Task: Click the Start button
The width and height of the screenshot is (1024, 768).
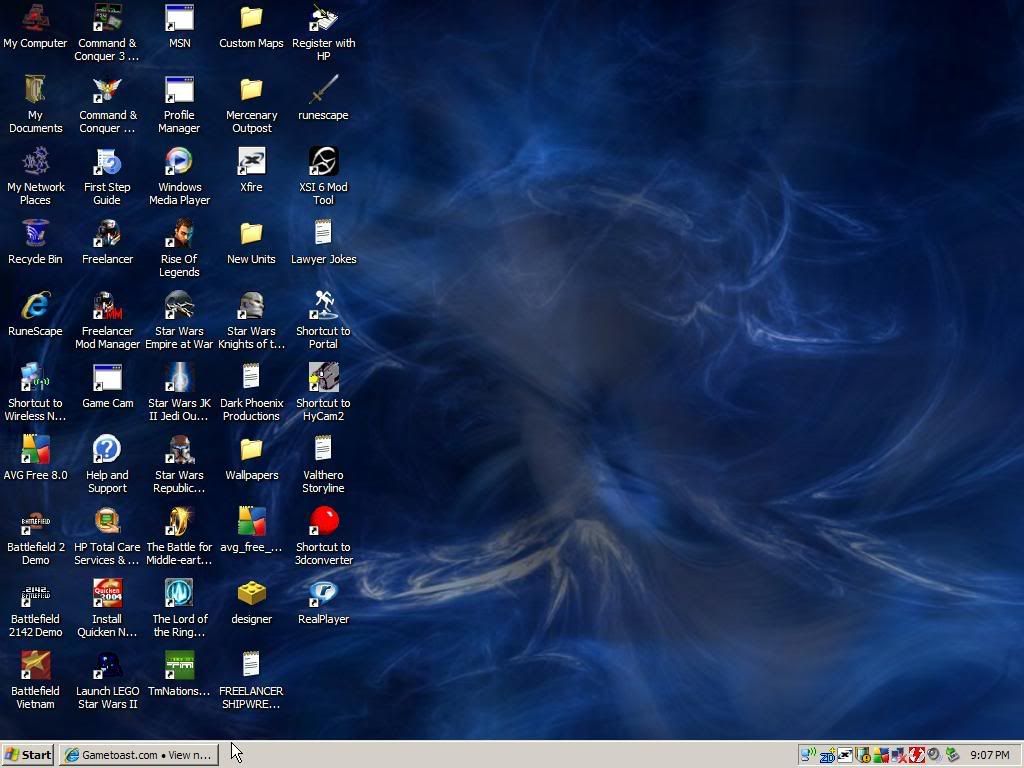Action: [x=28, y=755]
